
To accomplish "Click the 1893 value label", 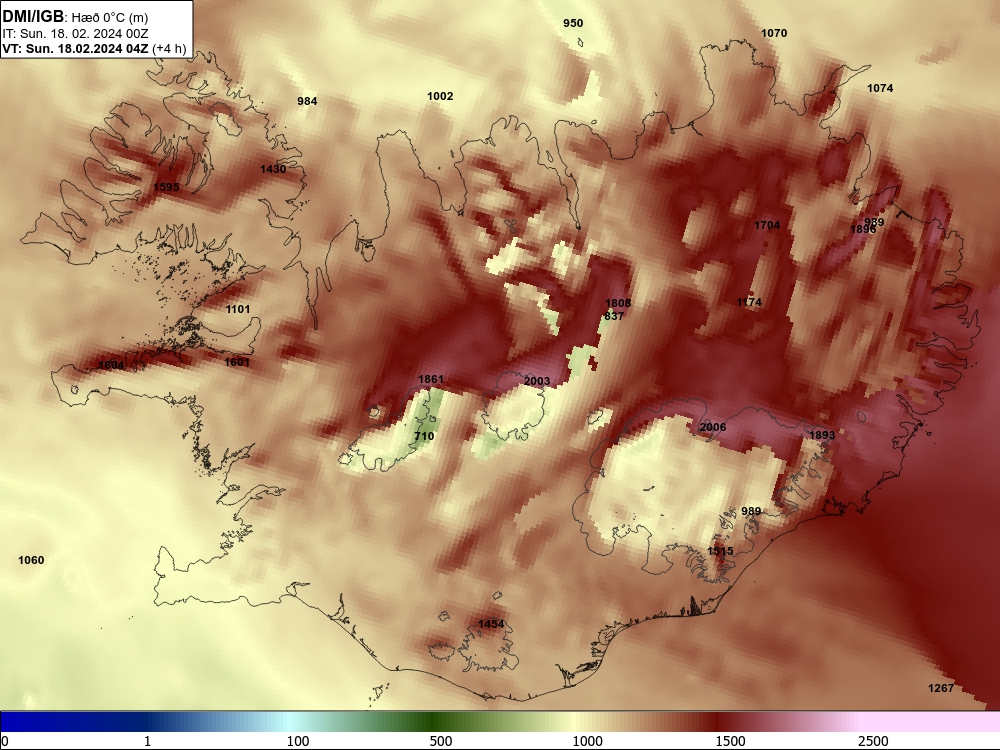I will [822, 436].
